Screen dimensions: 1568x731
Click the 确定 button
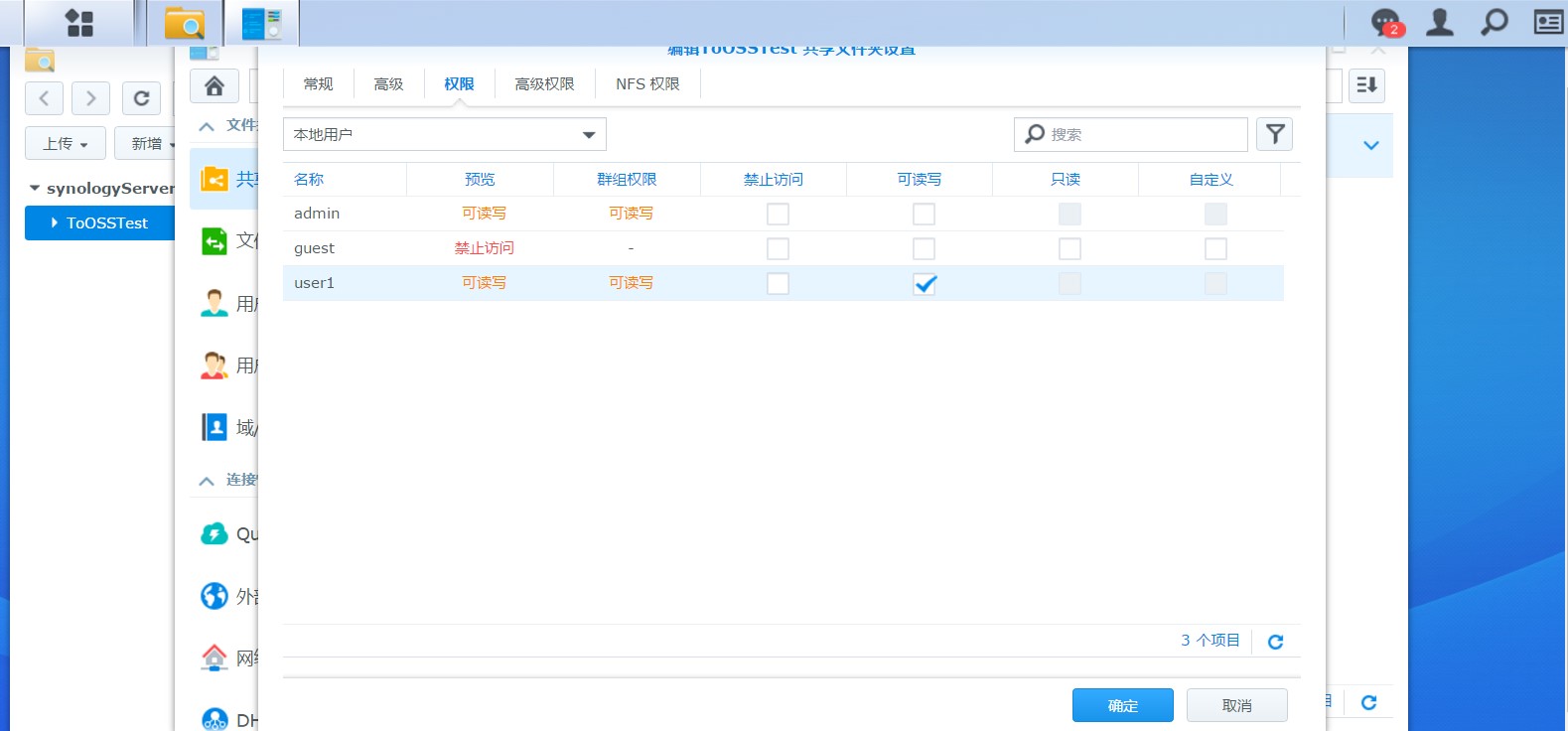click(x=1123, y=705)
